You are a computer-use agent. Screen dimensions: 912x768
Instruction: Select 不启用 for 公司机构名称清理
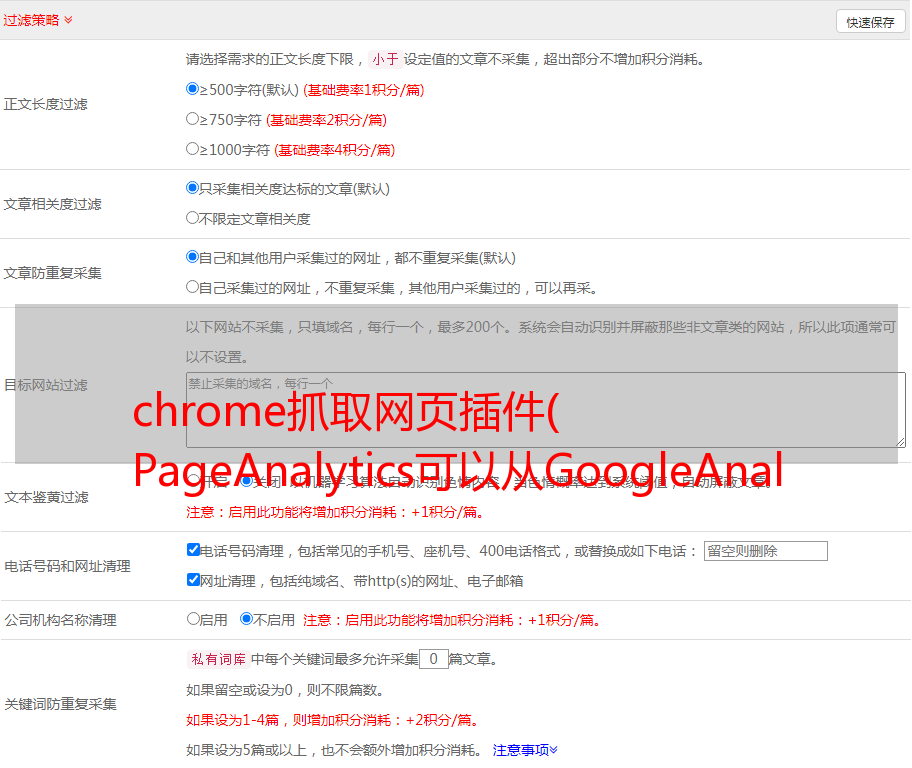coord(247,619)
